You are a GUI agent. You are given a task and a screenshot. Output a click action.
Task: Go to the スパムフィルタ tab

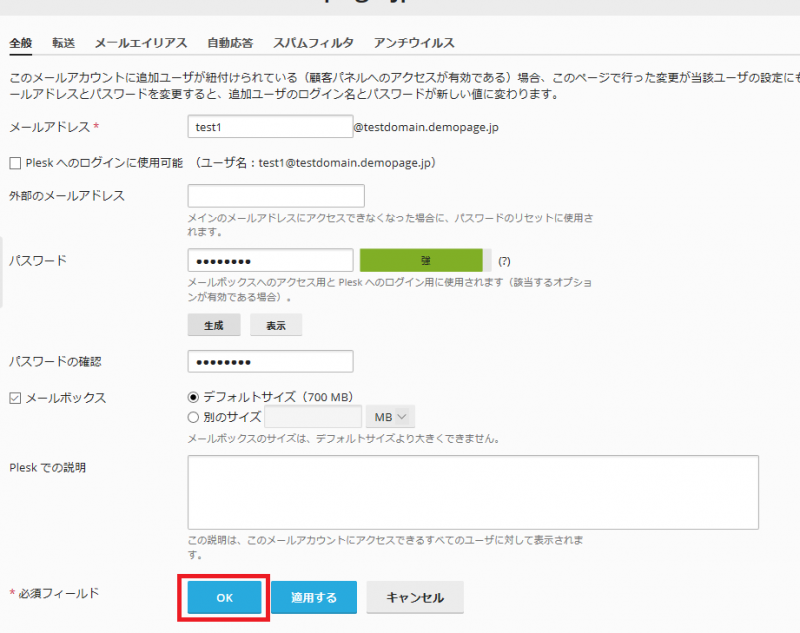[313, 43]
